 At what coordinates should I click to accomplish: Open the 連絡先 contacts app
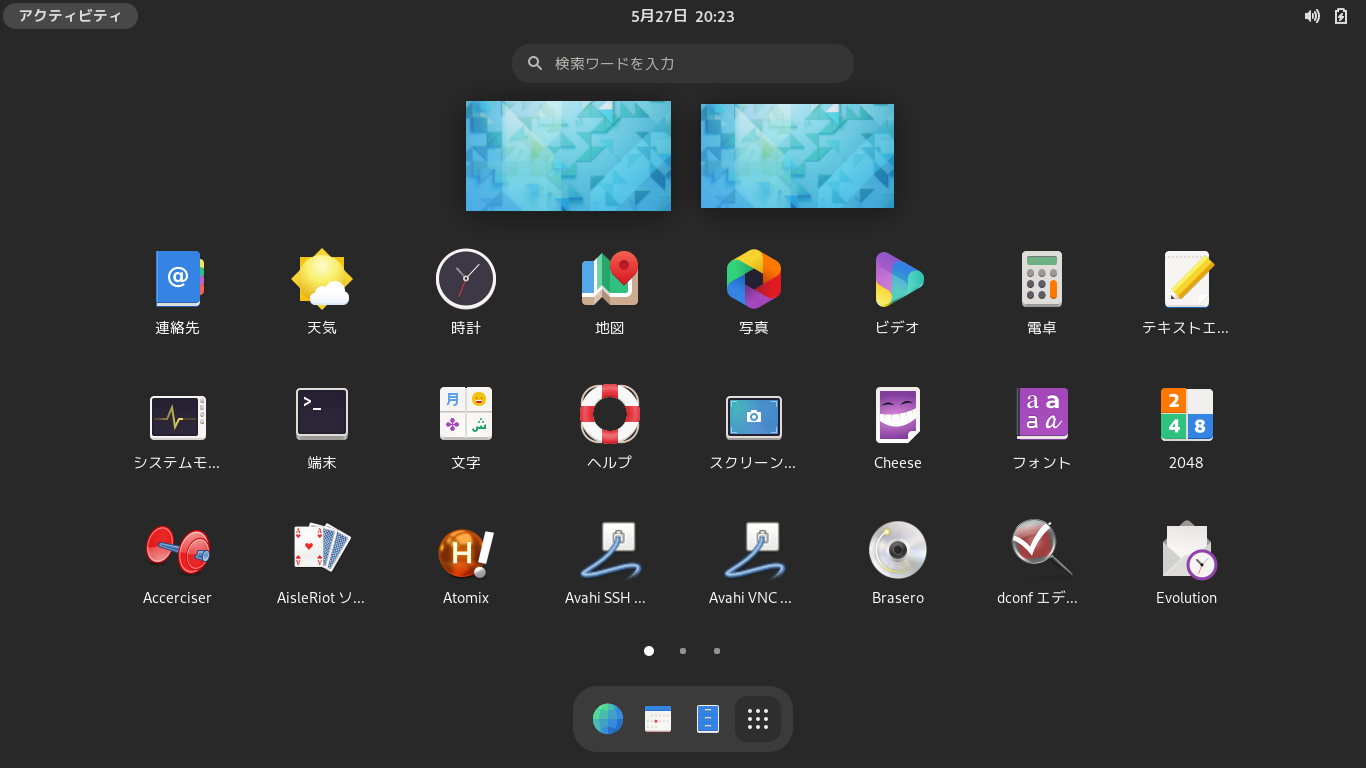tap(178, 279)
